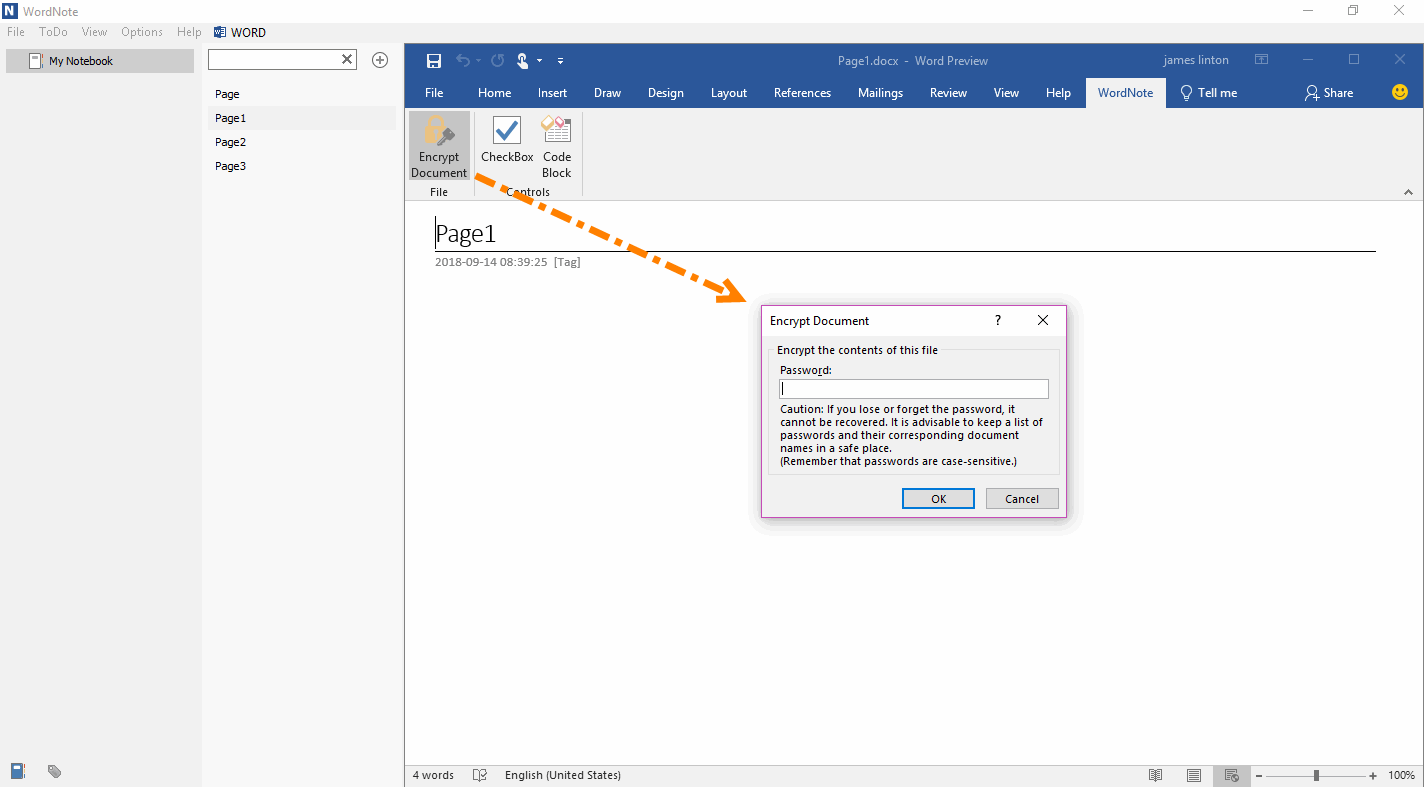Click the smiley feedback icon

[1400, 92]
